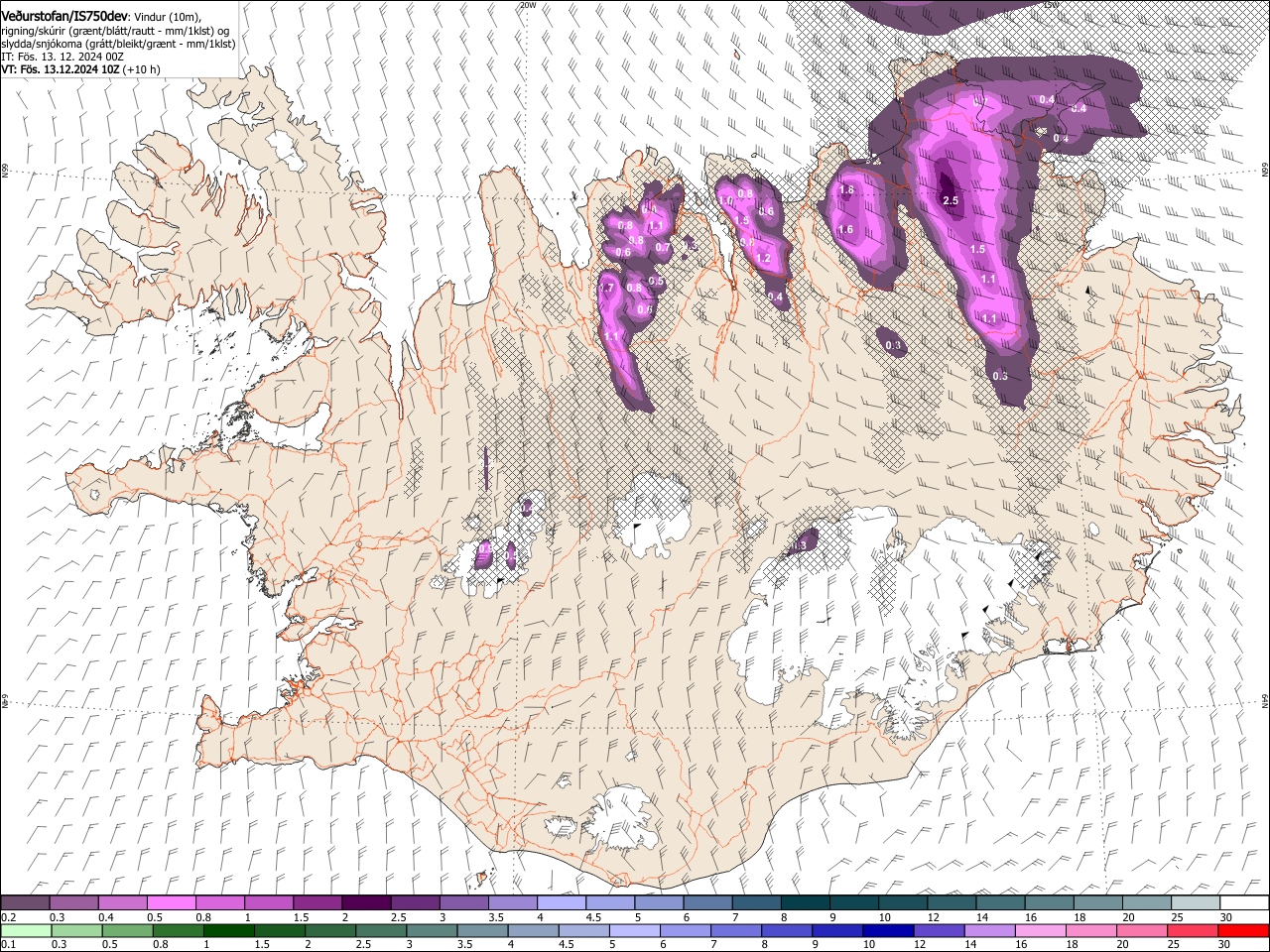The image size is (1270, 952).
Task: Select snow legend swatch between 3 and 3.5
Action: (x=464, y=903)
